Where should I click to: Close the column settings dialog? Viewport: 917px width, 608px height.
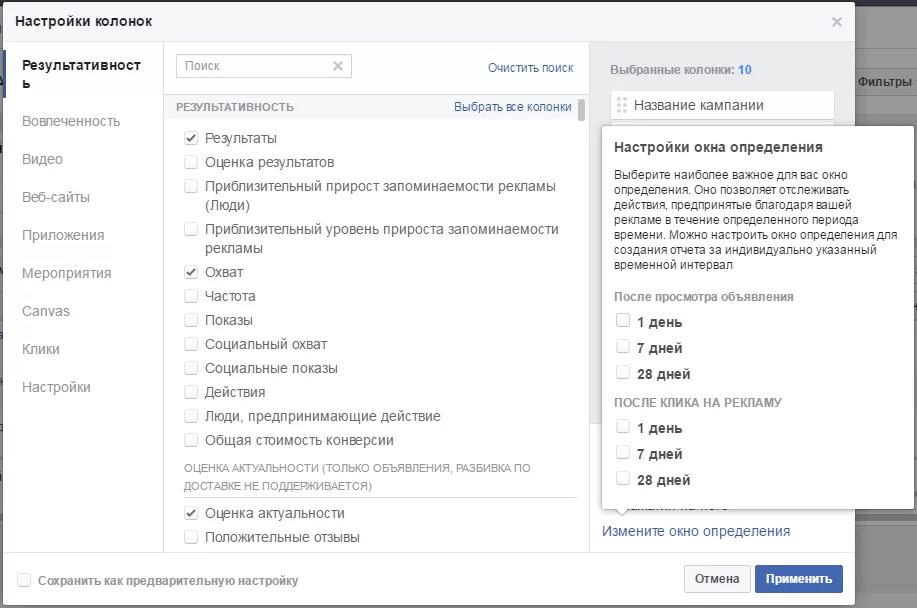point(837,22)
